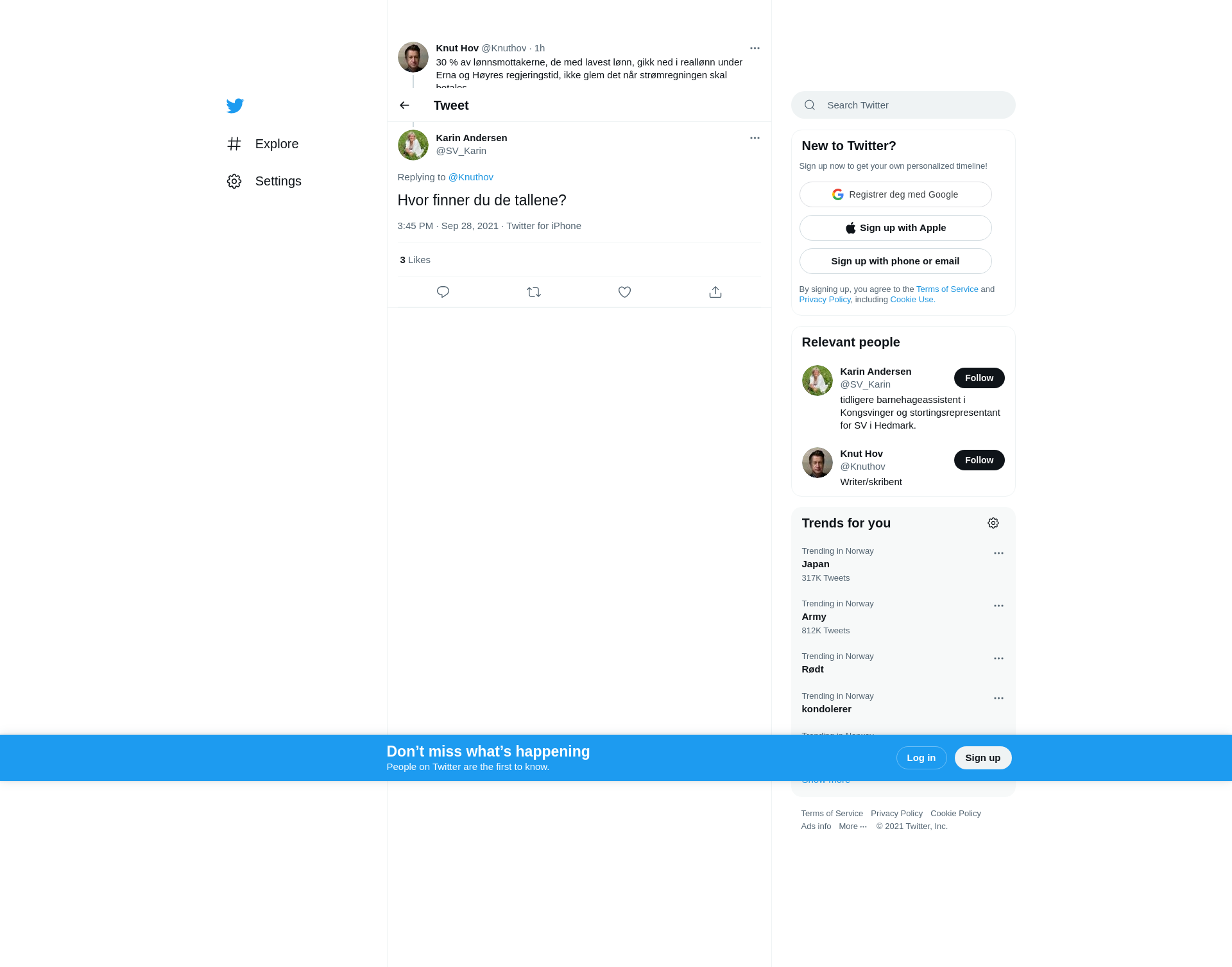Image resolution: width=1232 pixels, height=967 pixels.
Task: Expand the More footer menu
Action: click(853, 826)
